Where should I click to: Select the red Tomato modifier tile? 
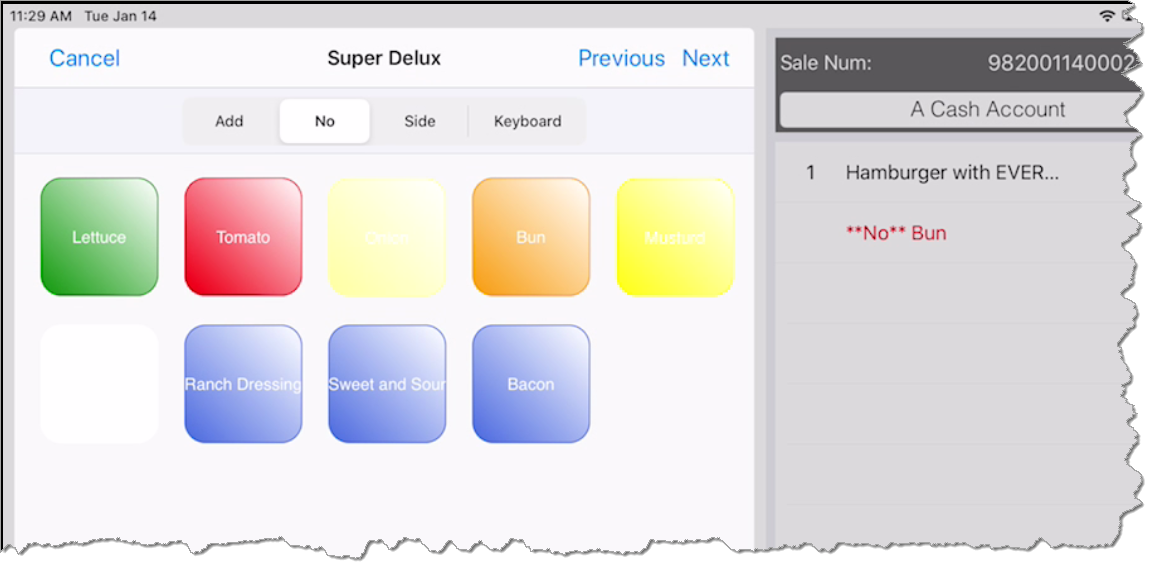coord(243,237)
